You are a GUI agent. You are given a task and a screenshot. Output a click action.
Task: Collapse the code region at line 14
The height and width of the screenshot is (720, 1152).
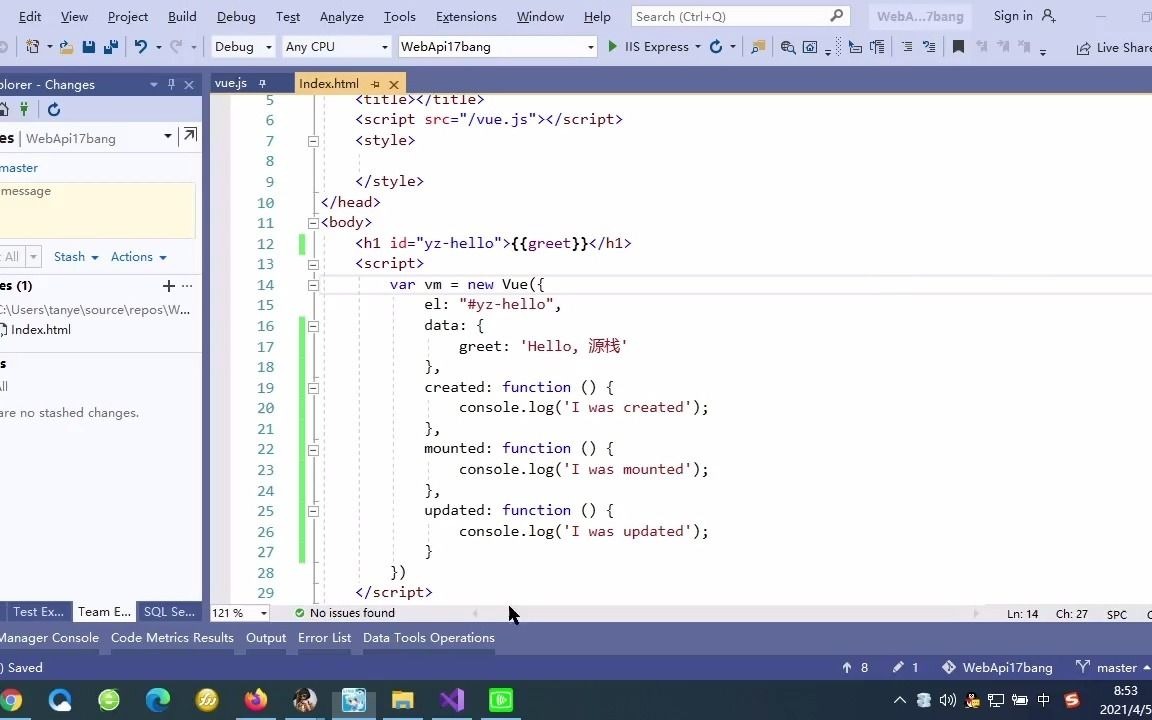pyautogui.click(x=313, y=284)
